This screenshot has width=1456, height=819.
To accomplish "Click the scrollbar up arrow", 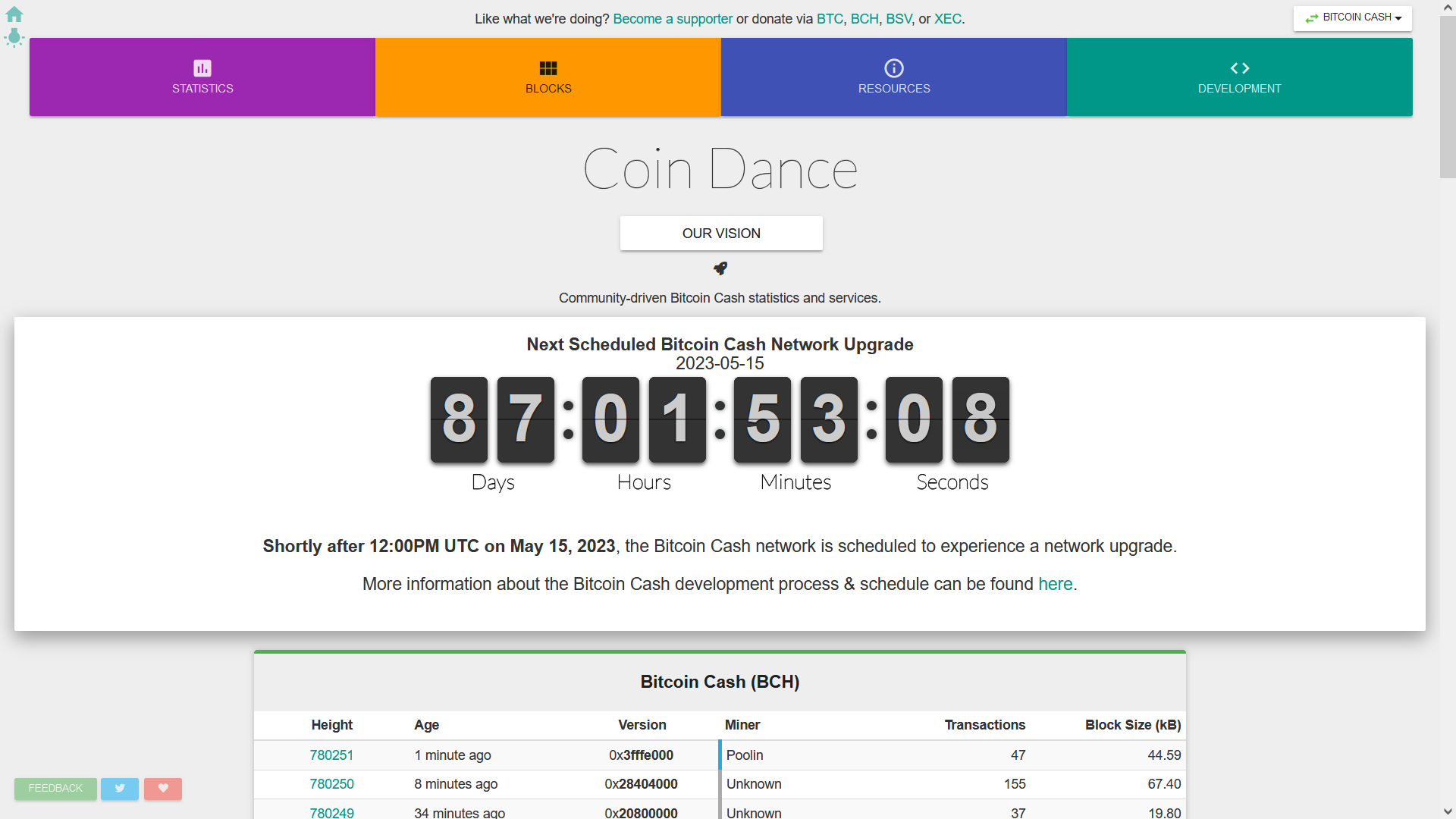I will pos(1448,8).
